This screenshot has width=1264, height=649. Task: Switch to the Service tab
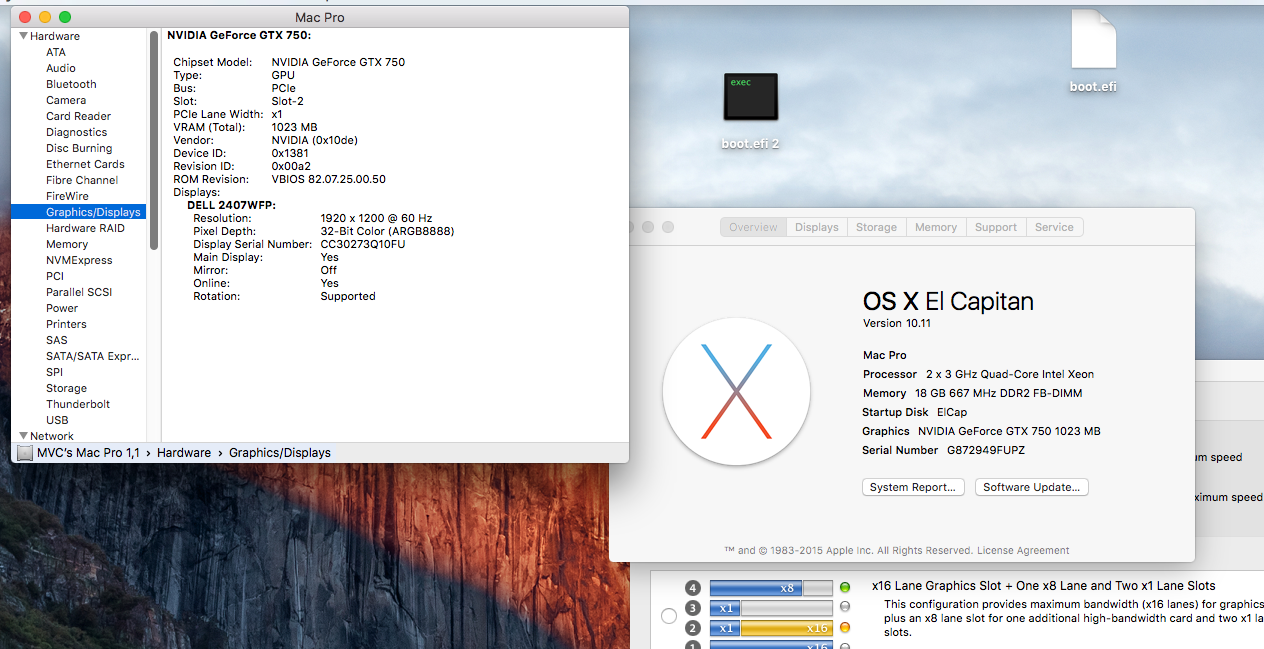tap(1054, 227)
